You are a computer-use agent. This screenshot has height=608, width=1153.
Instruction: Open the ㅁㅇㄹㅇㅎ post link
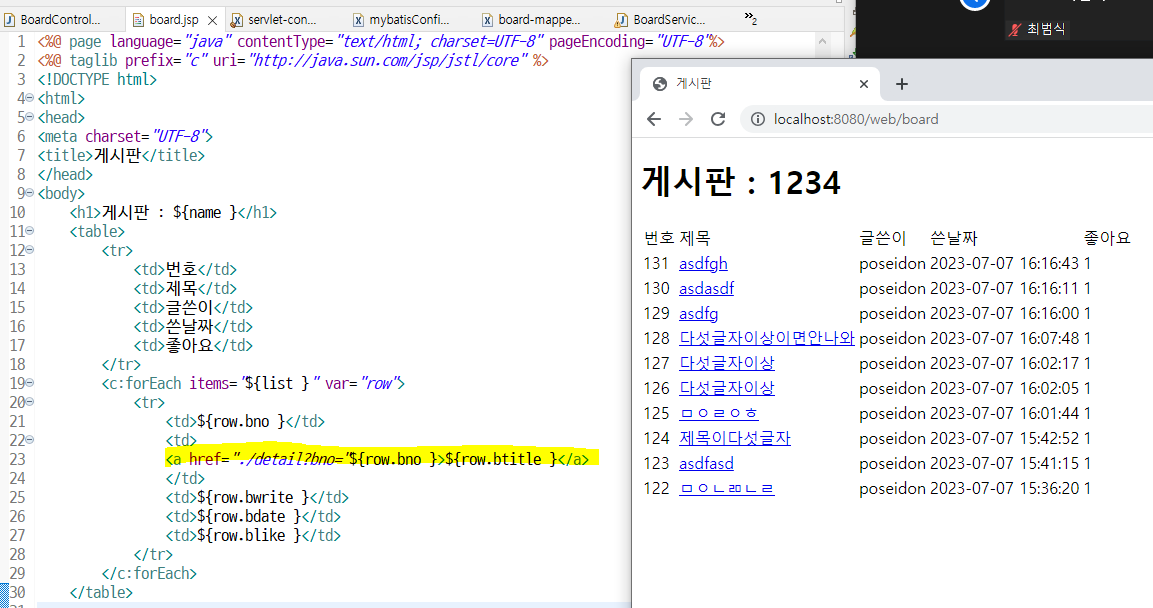(719, 413)
